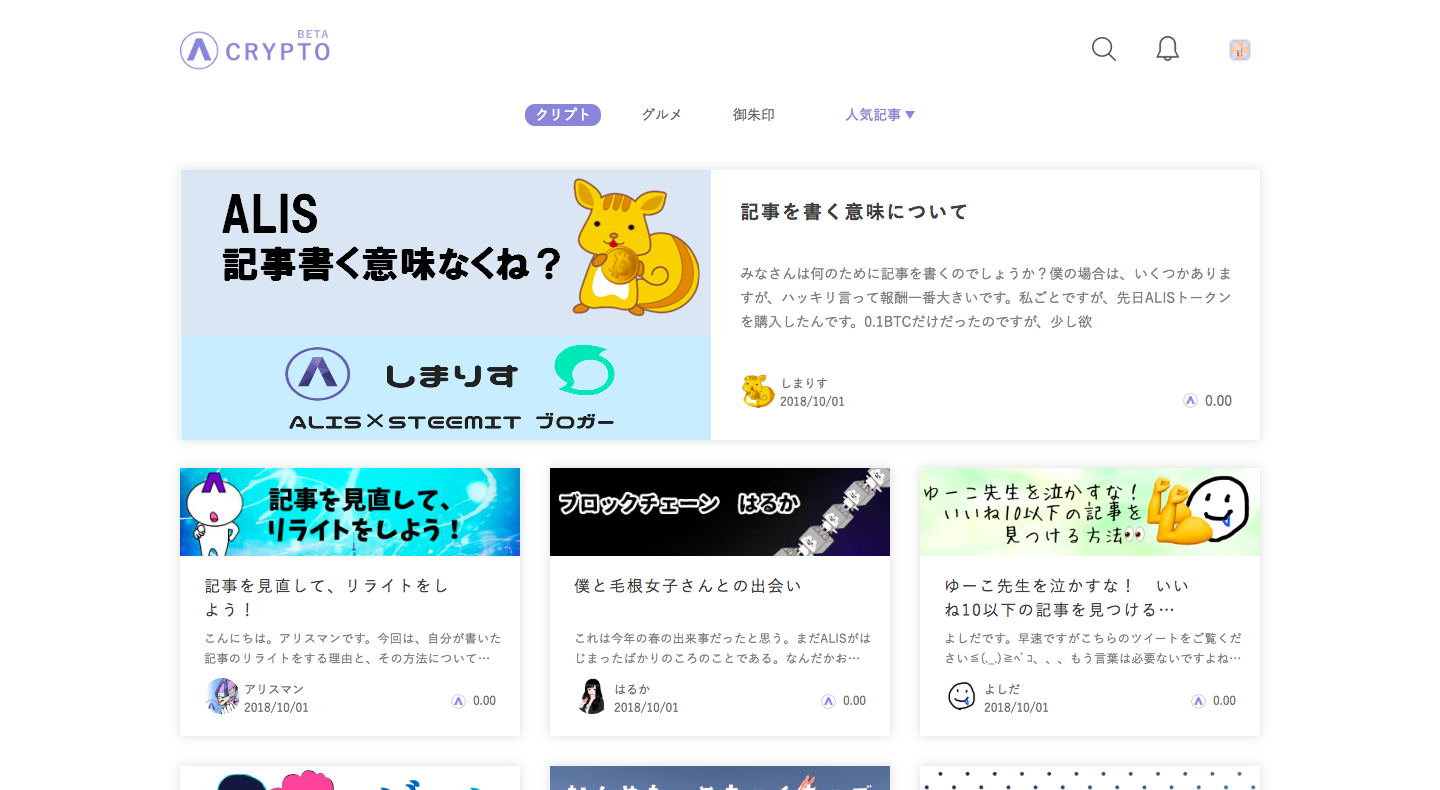Open the notifications bell
The image size is (1440, 790).
coord(1167,49)
